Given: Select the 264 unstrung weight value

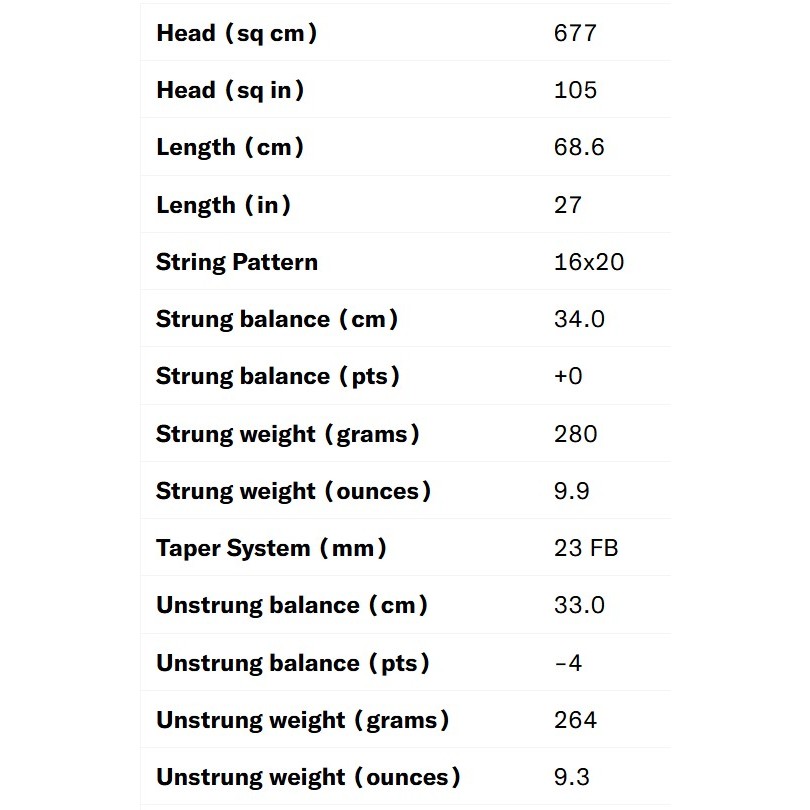Looking at the screenshot, I should (575, 720).
